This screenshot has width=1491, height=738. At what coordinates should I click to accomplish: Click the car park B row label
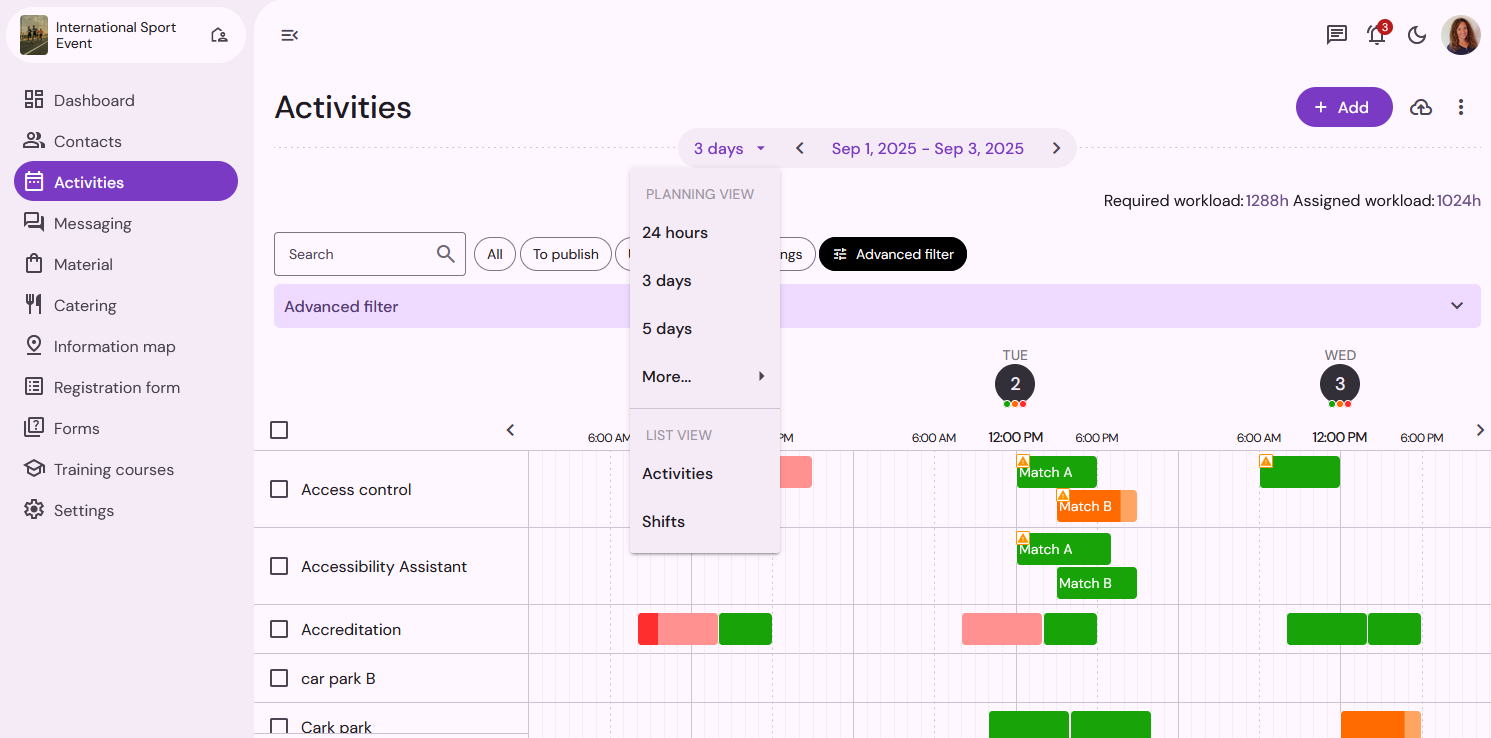point(338,678)
